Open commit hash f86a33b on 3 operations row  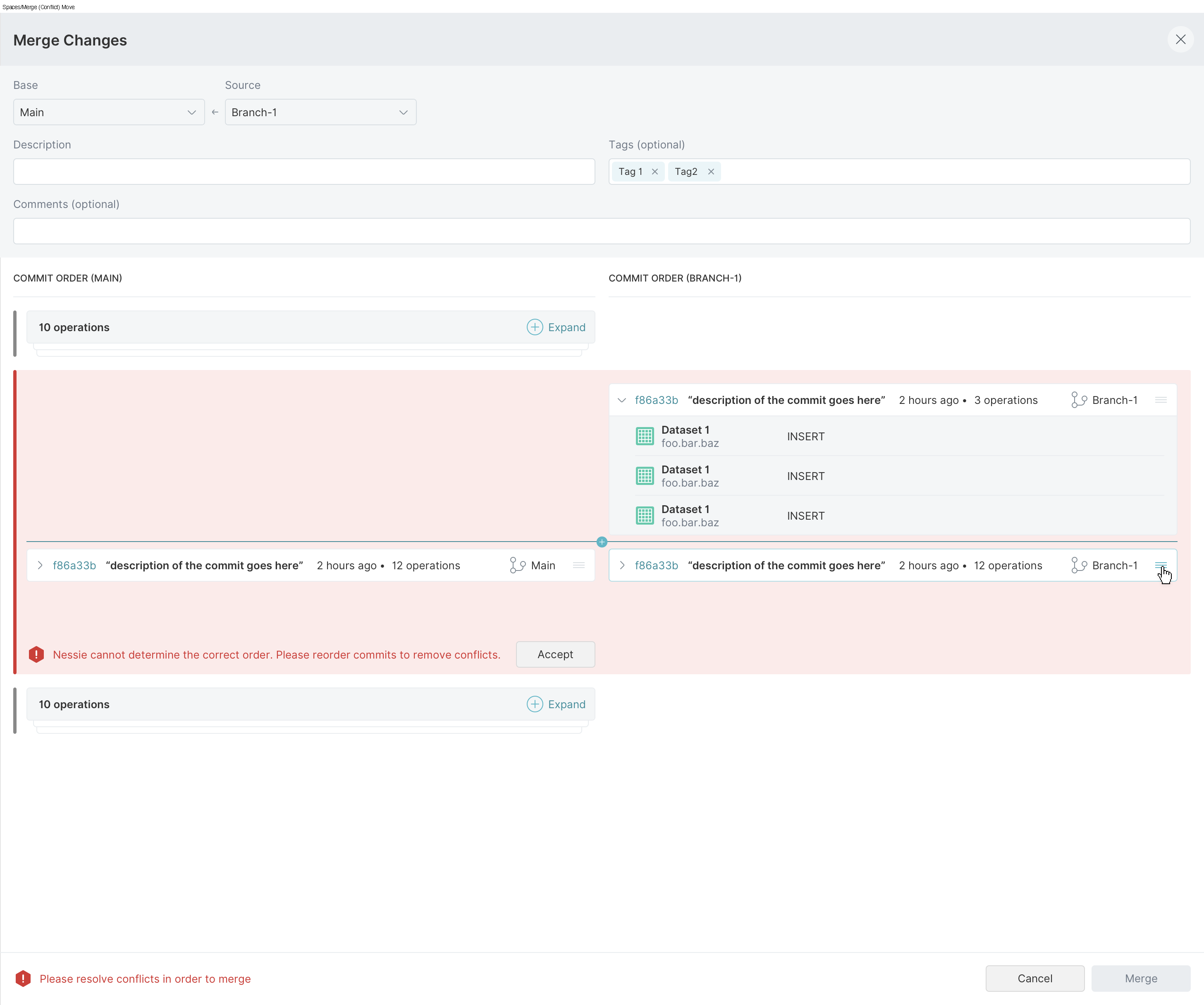[x=656, y=400]
